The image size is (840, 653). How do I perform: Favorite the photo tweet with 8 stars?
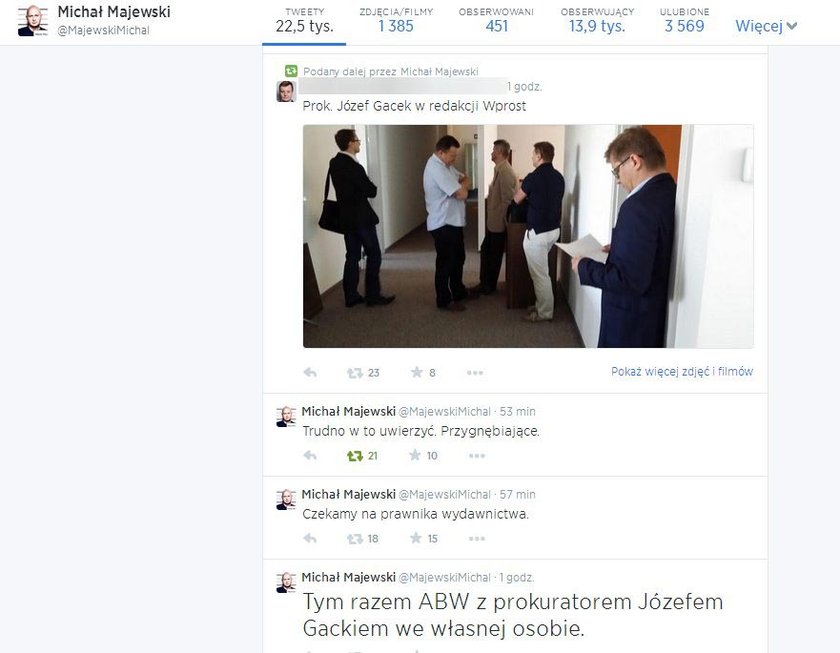(416, 372)
